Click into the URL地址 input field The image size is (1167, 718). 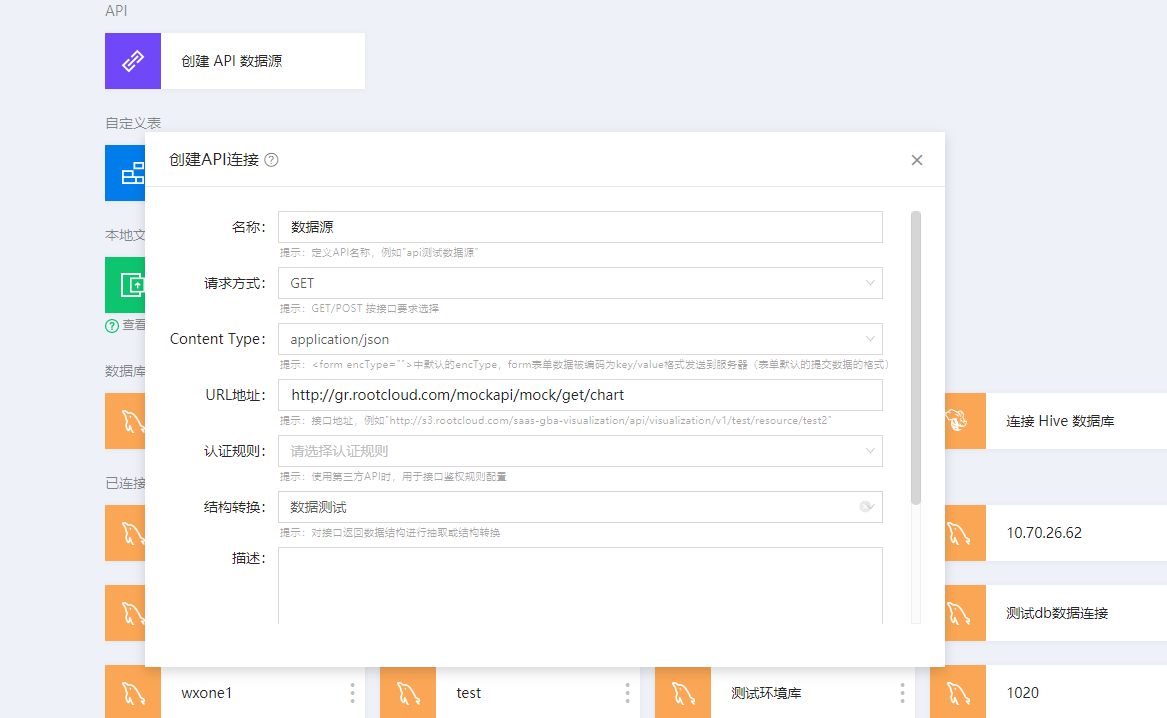pyautogui.click(x=580, y=395)
